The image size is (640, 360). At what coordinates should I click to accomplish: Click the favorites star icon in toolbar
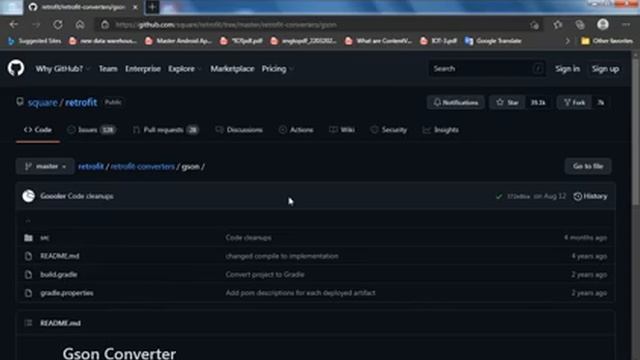558,24
